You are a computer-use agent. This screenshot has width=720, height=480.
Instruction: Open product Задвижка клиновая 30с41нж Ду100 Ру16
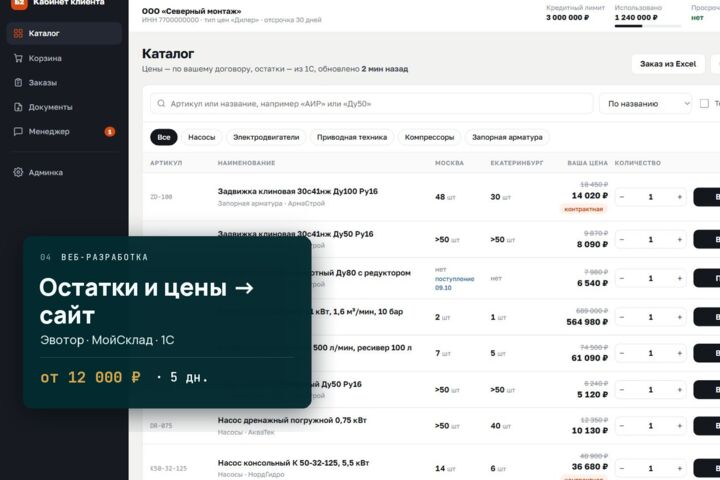pos(298,191)
